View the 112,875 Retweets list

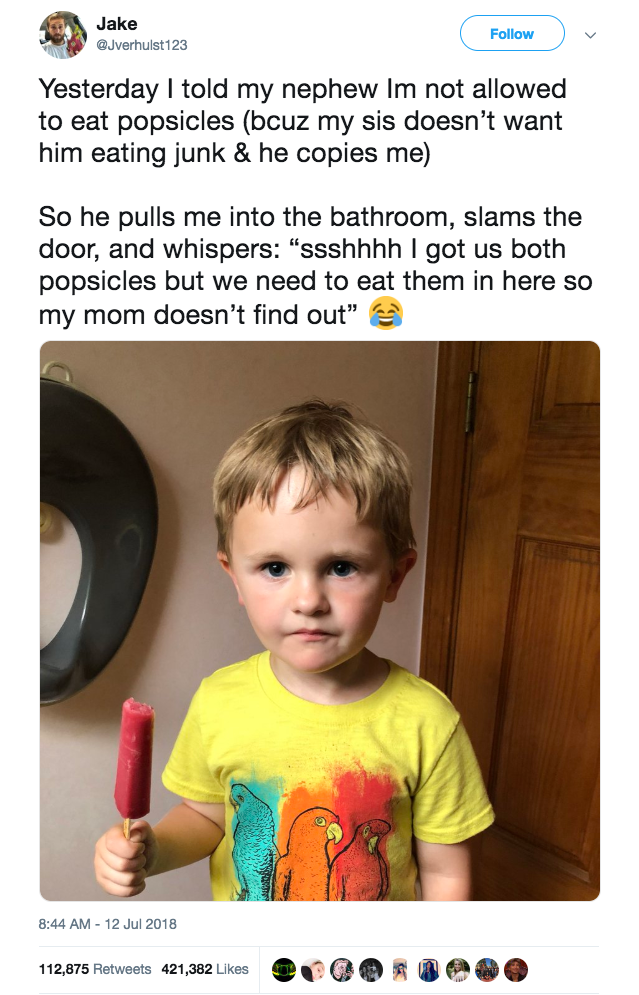95,969
